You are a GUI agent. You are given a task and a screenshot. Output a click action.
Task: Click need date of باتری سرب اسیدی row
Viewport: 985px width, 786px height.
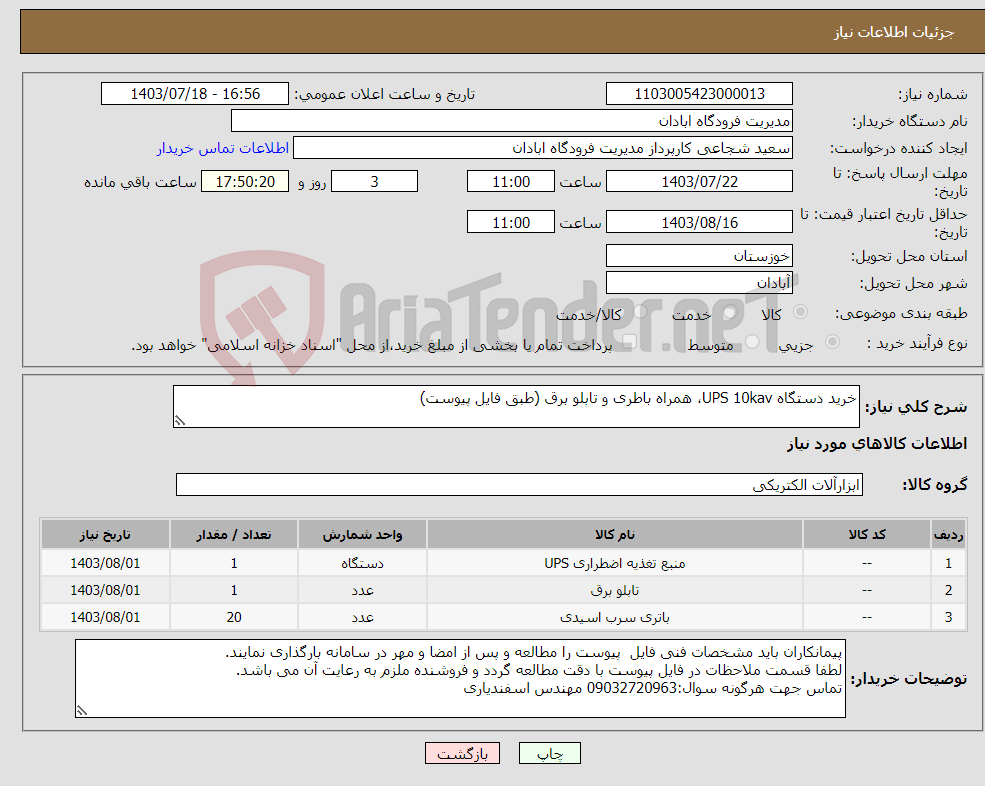105,617
